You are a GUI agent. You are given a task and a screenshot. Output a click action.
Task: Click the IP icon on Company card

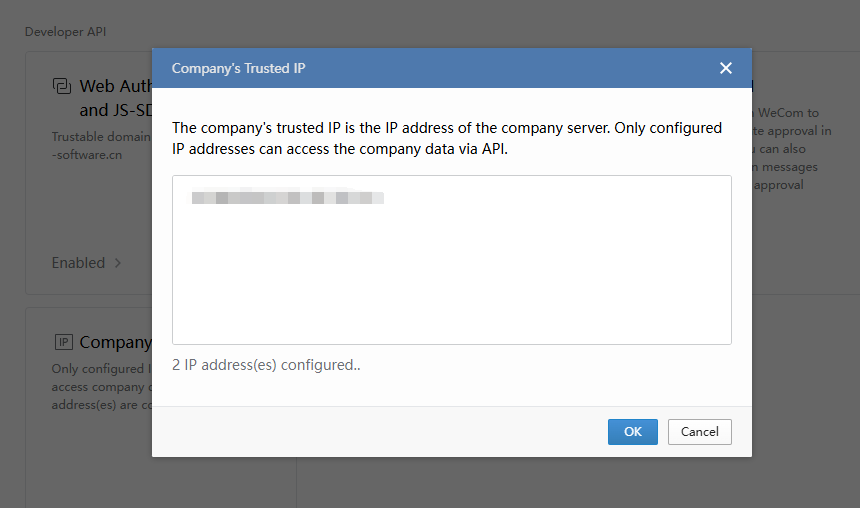pos(62,342)
